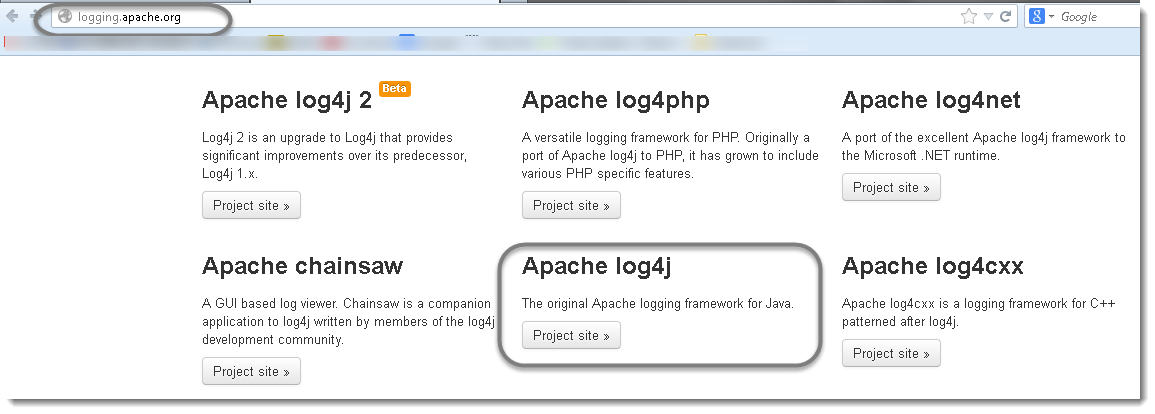Open Apache chainsaw Project site
The width and height of the screenshot is (1155, 414).
[251, 371]
